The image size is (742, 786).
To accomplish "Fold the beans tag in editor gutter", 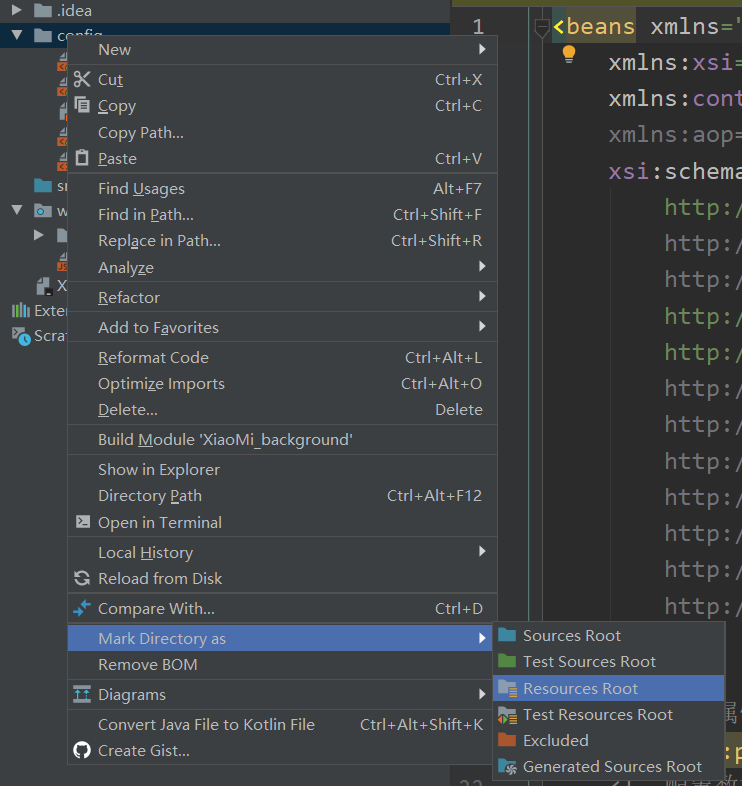I will [541, 27].
